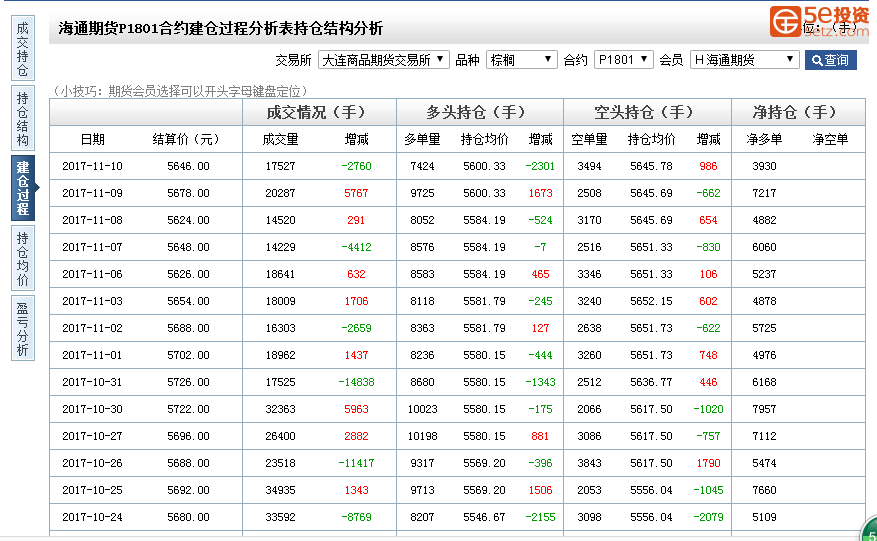Click long position value 9725
877x541 pixels.
pyautogui.click(x=422, y=193)
